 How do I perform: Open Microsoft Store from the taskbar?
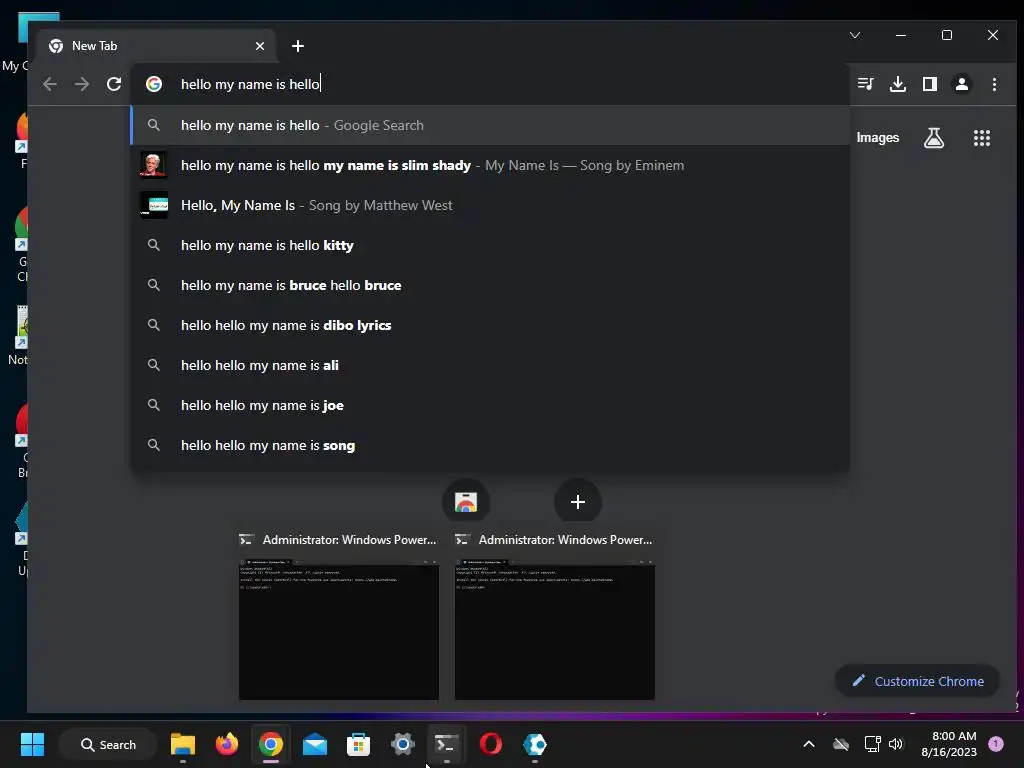coord(358,744)
